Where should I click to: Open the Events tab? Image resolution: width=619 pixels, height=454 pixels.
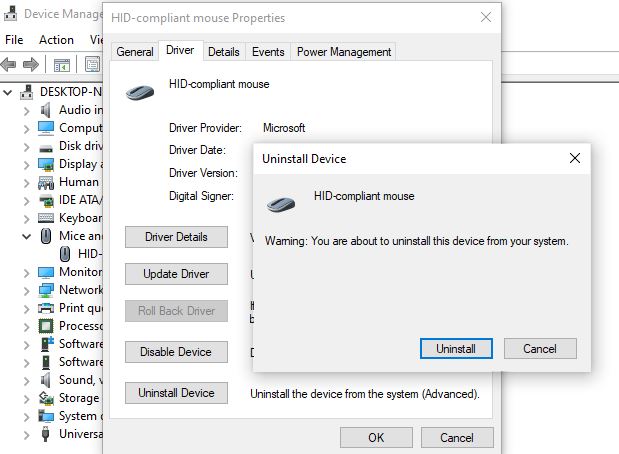click(x=268, y=52)
